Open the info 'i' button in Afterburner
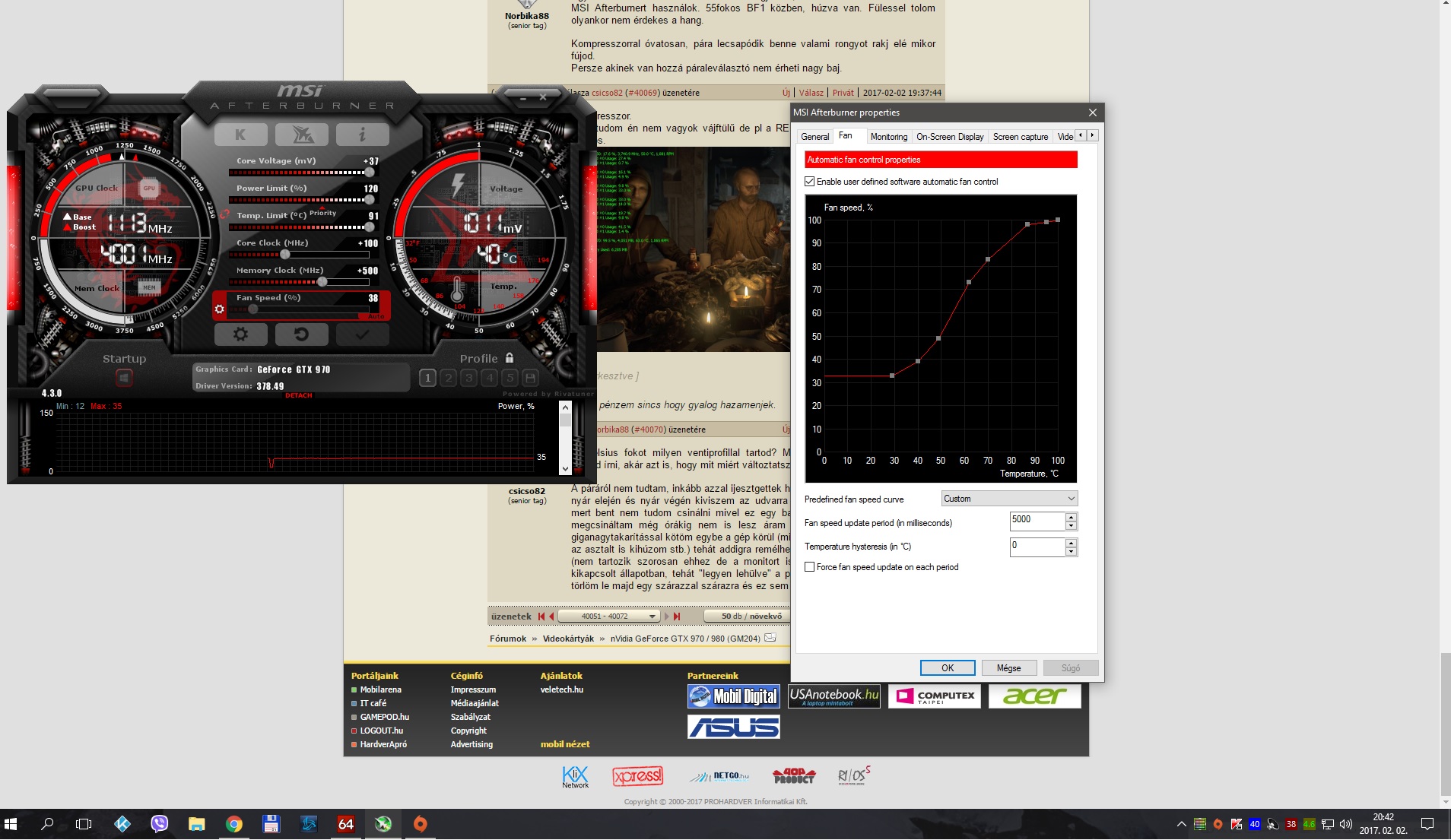 point(362,135)
